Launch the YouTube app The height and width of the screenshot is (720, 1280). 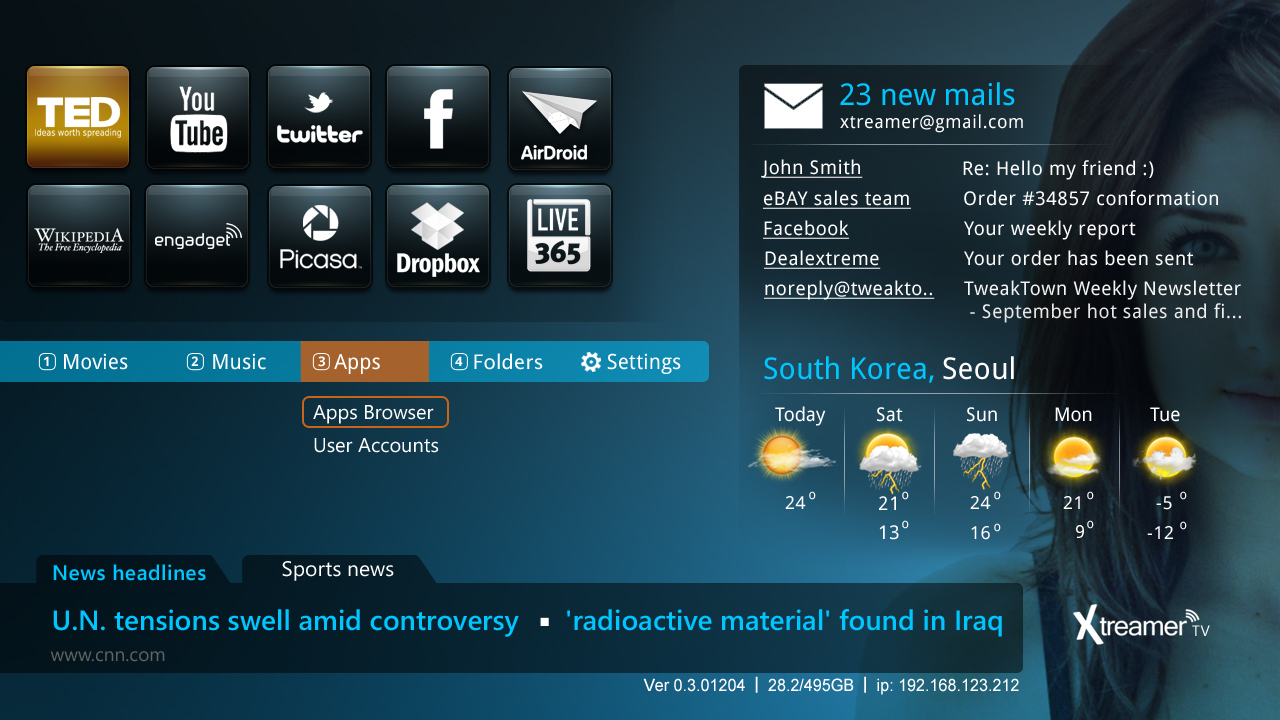tap(198, 117)
